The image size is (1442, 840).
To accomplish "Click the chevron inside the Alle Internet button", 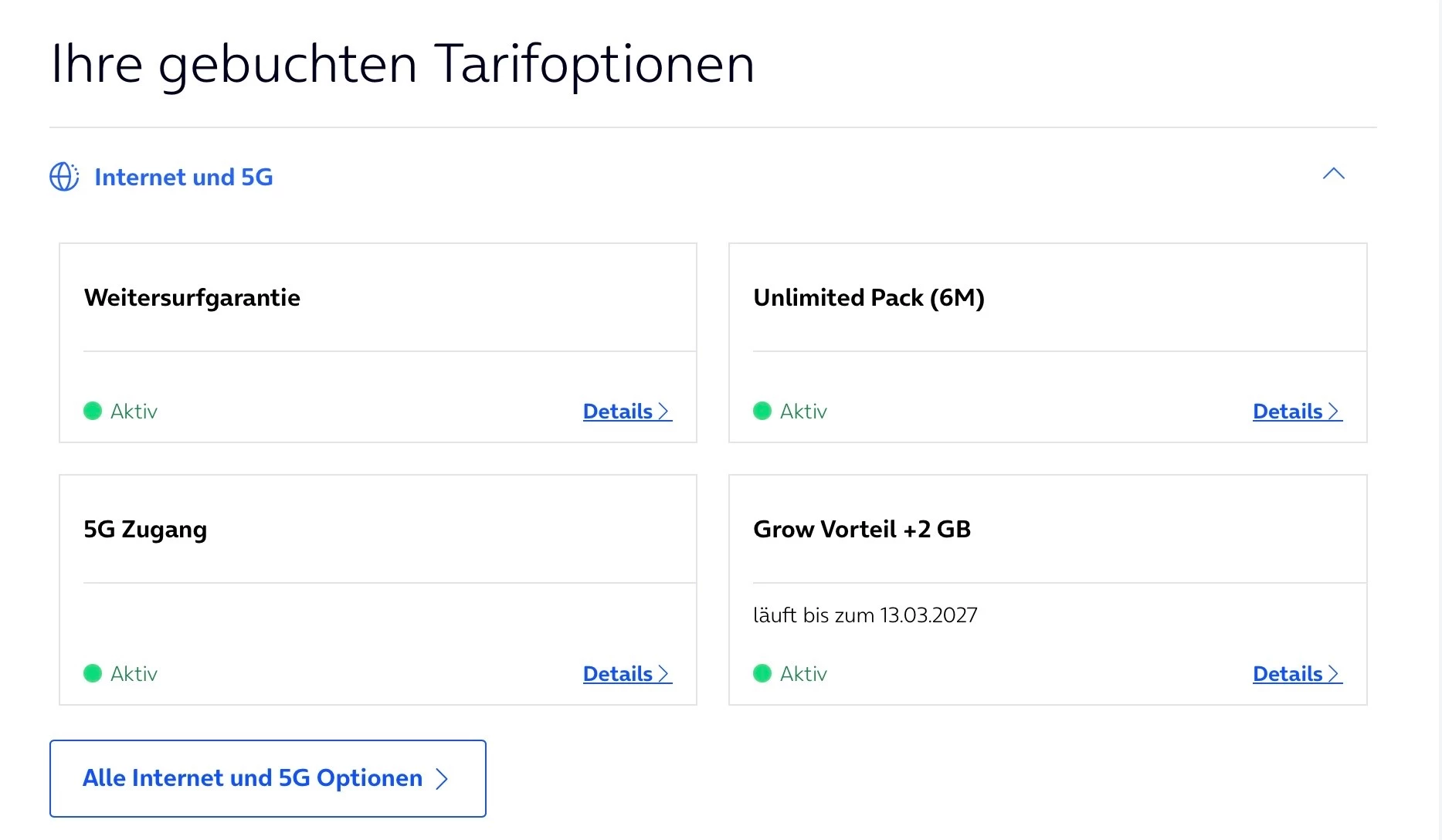I will coord(442,778).
